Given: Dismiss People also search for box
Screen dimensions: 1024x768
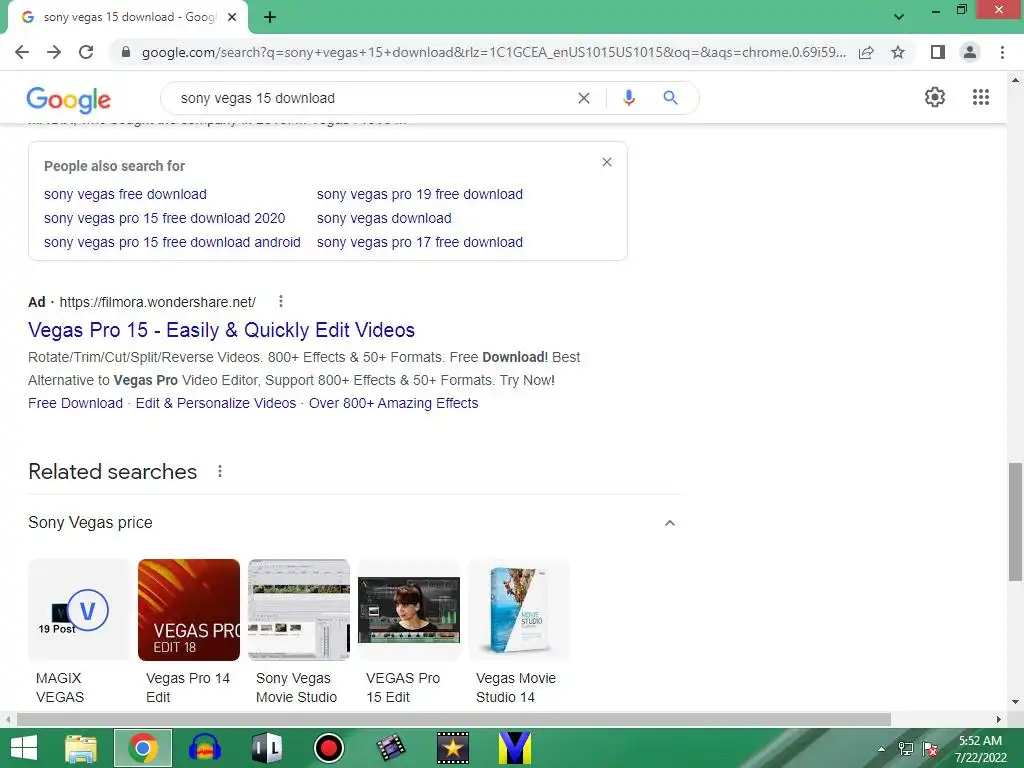Looking at the screenshot, I should [607, 162].
